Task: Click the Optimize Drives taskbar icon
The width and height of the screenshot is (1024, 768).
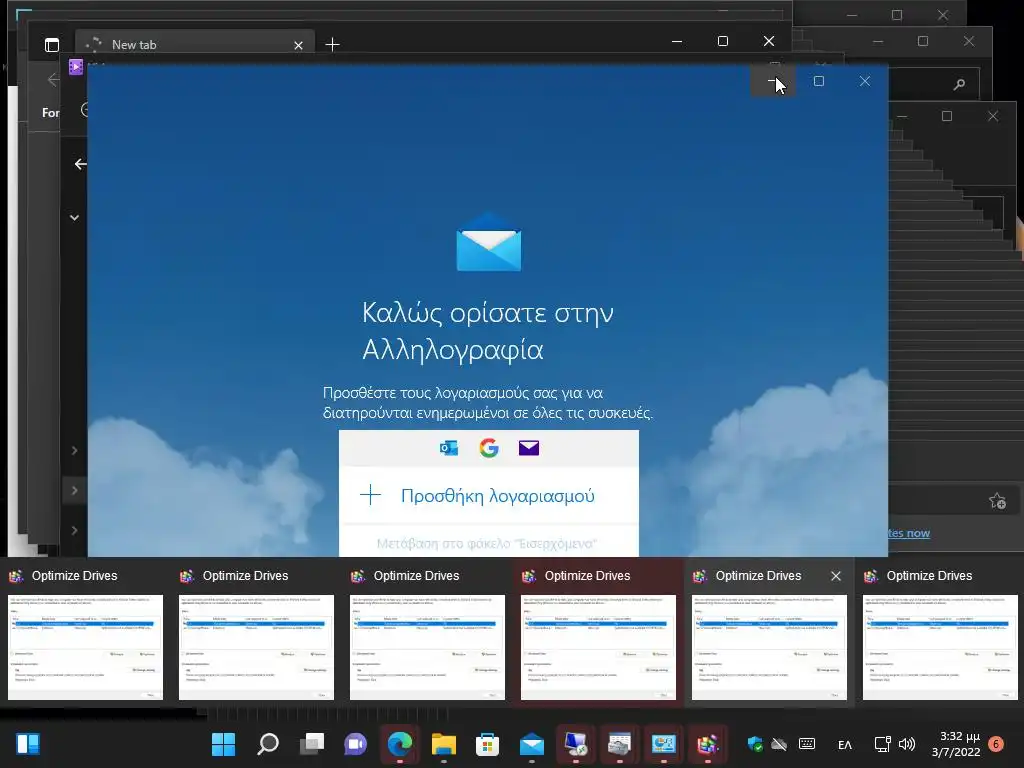Action: (x=707, y=744)
